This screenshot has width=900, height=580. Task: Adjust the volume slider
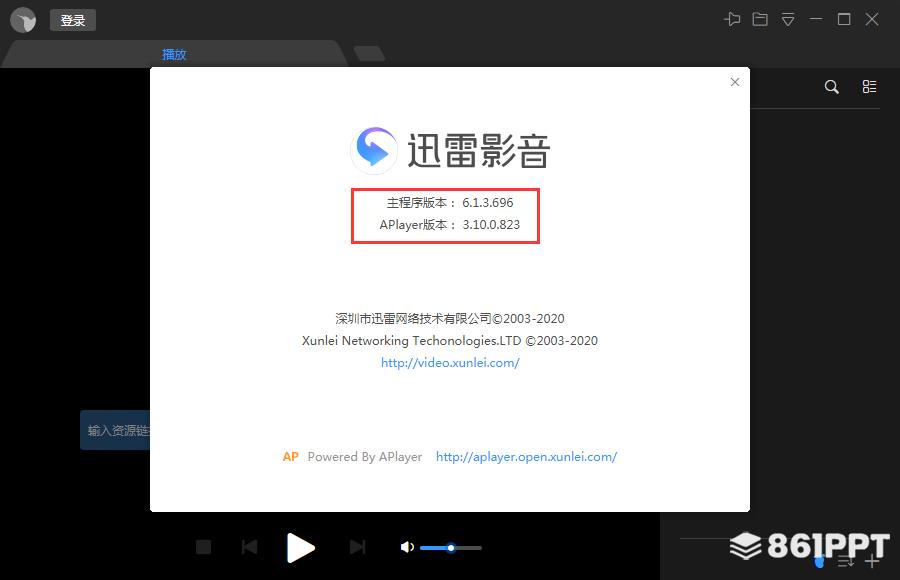451,548
